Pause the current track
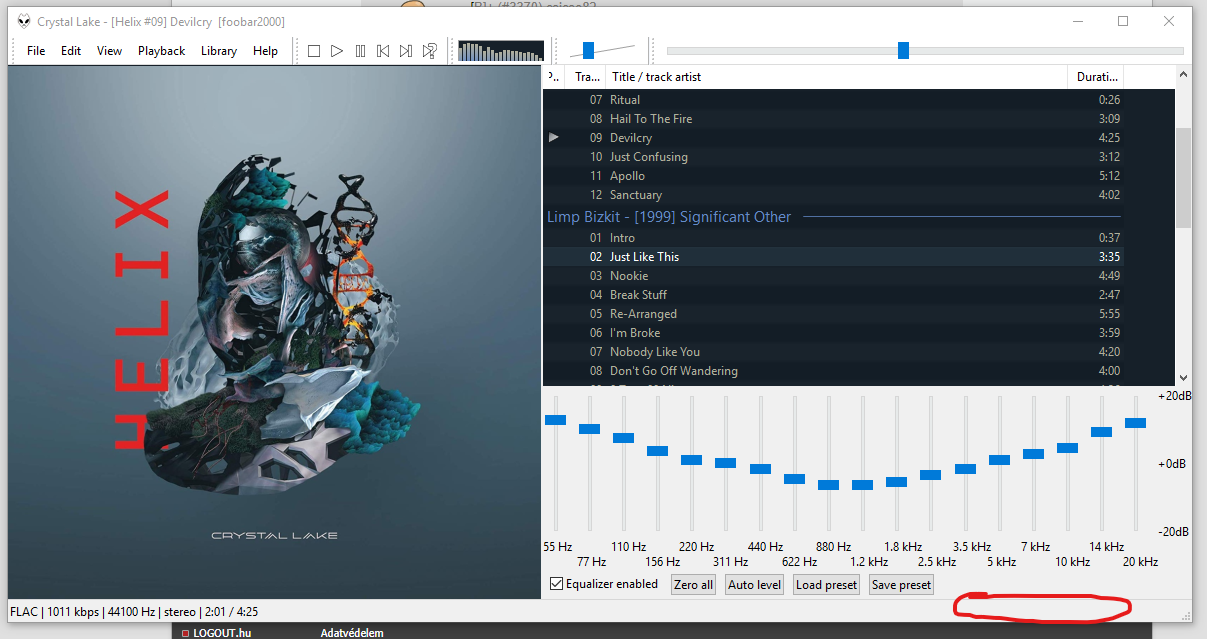Image resolution: width=1207 pixels, height=639 pixels. point(360,51)
